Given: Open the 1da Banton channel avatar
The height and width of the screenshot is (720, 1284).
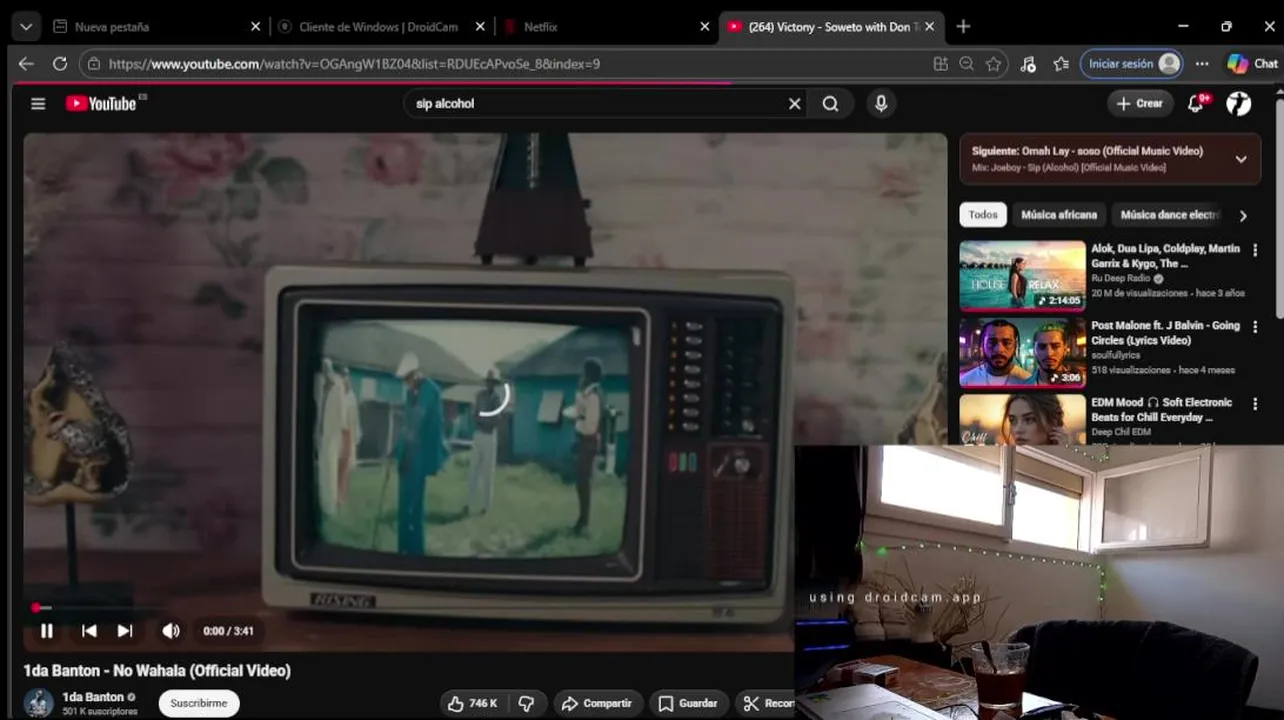Looking at the screenshot, I should (39, 703).
